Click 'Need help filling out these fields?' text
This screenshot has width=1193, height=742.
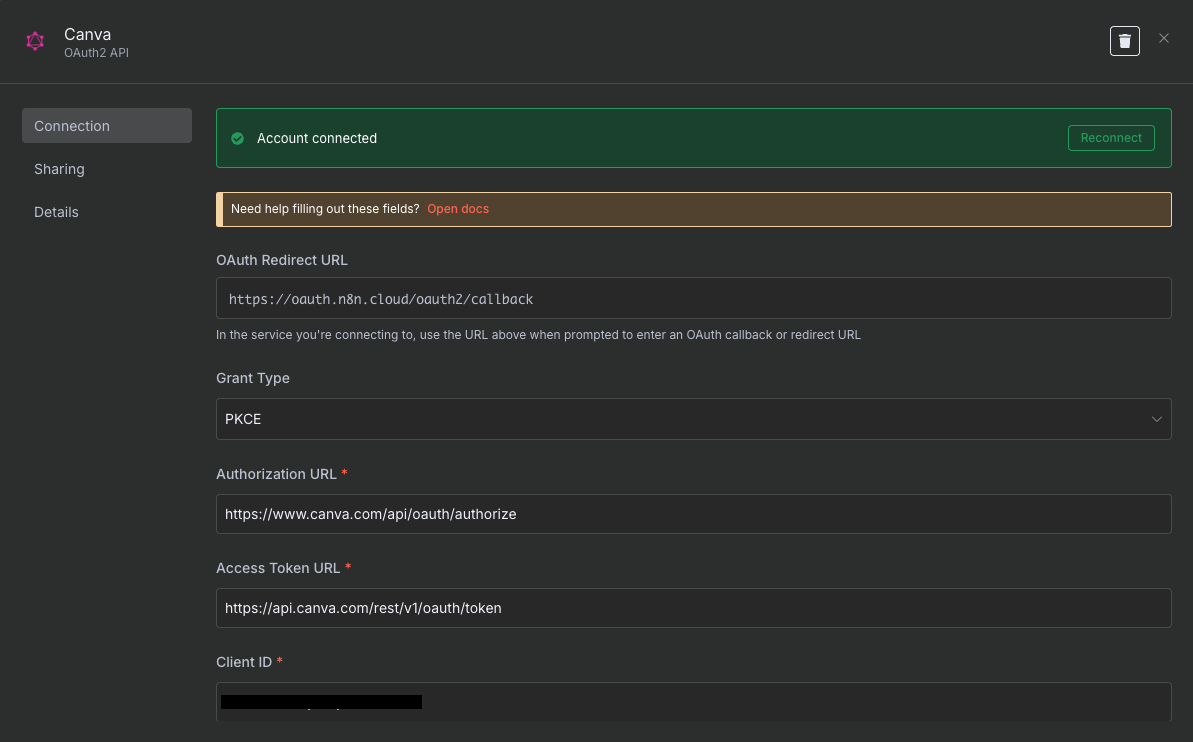325,209
